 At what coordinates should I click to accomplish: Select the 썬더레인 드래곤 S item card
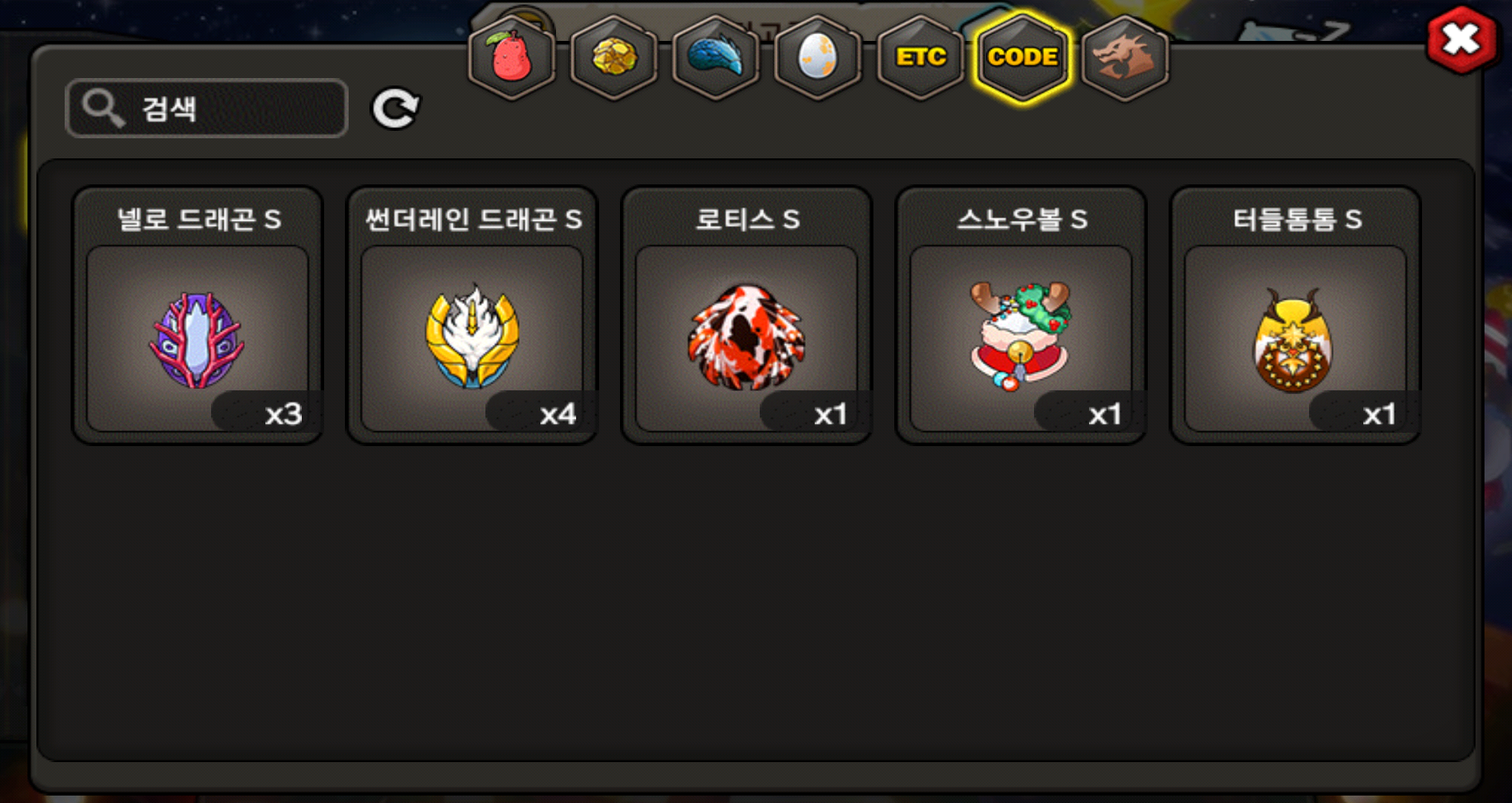tap(472, 315)
